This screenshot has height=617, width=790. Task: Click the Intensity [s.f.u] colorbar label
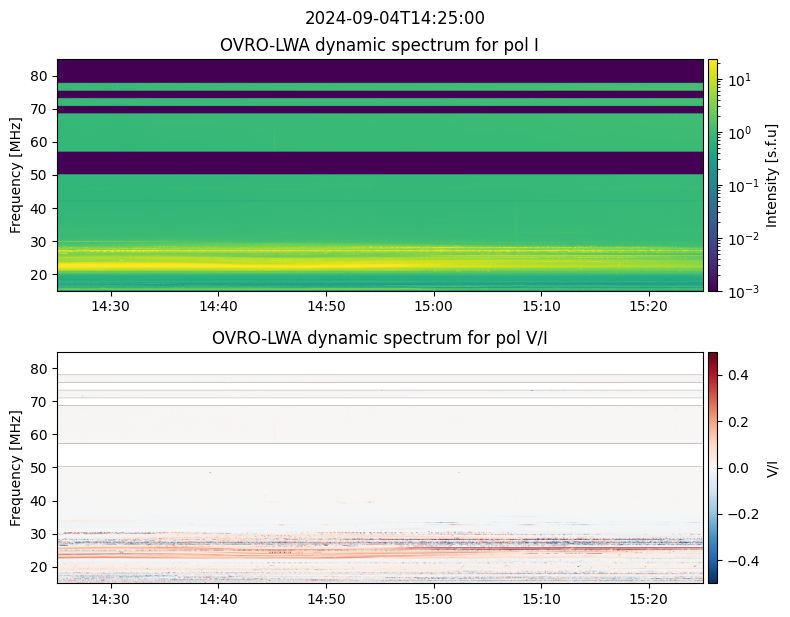[771, 175]
